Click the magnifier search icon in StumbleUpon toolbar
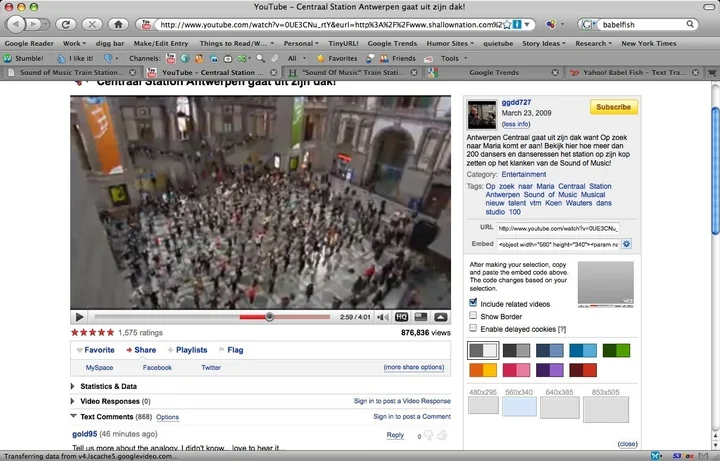This screenshot has width=720, height=461. point(260,58)
